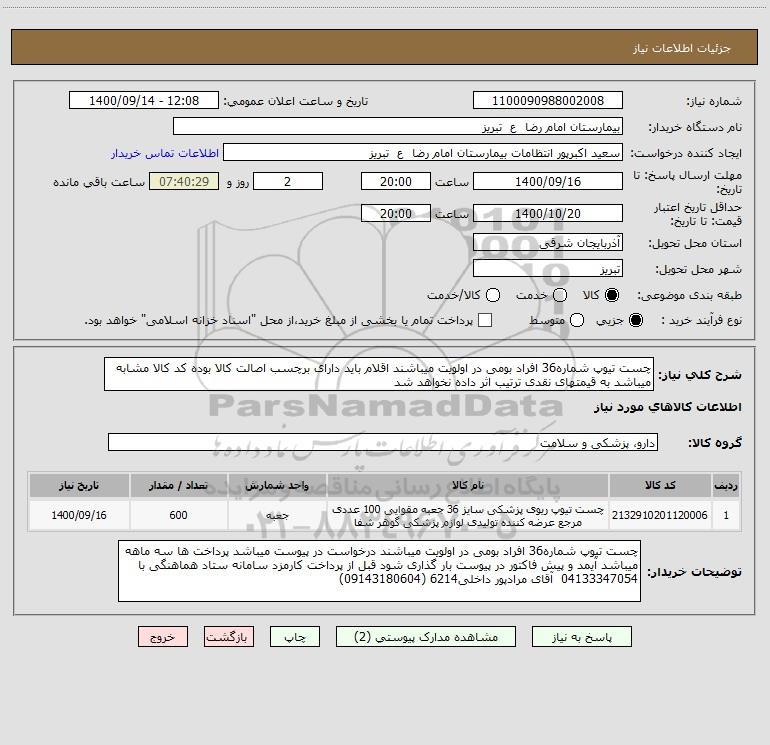Click the چاپ print button

(x=295, y=637)
